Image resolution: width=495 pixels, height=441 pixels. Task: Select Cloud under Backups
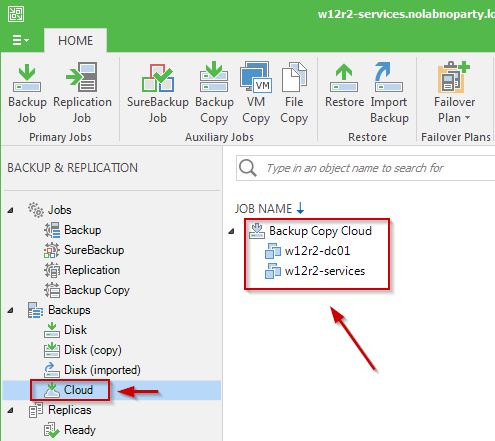78,390
